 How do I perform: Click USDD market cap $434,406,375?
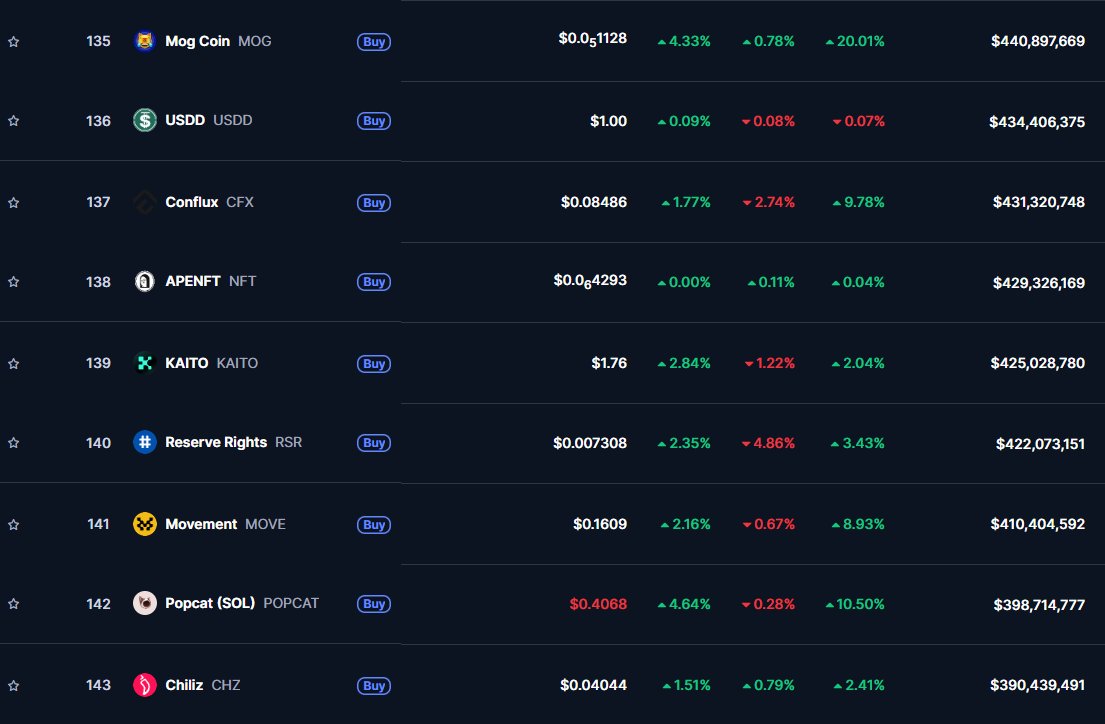coord(1037,121)
